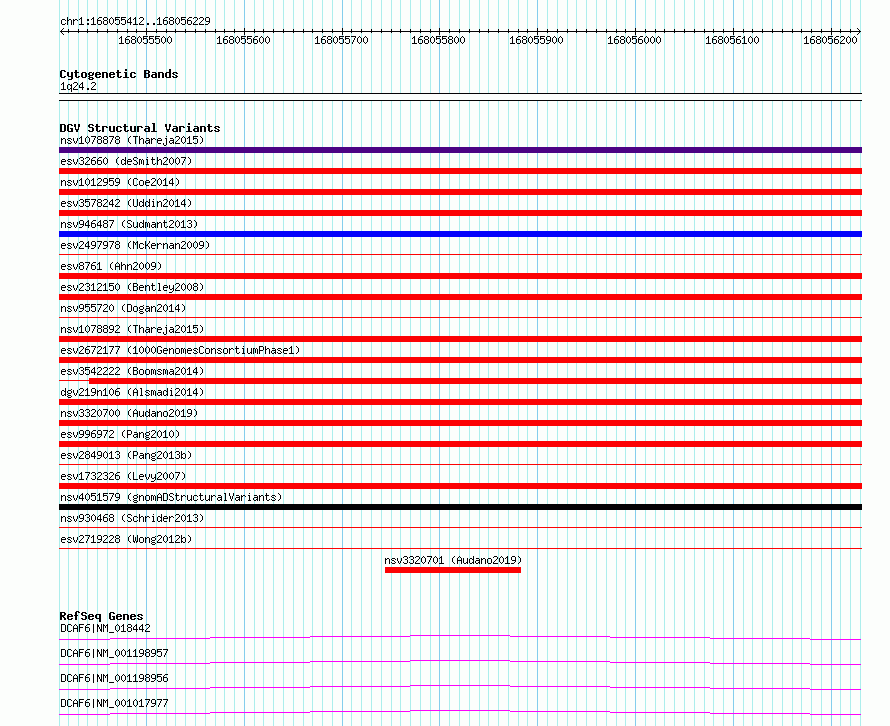Click the esv996972 (Pang2010) label

click(x=120, y=434)
